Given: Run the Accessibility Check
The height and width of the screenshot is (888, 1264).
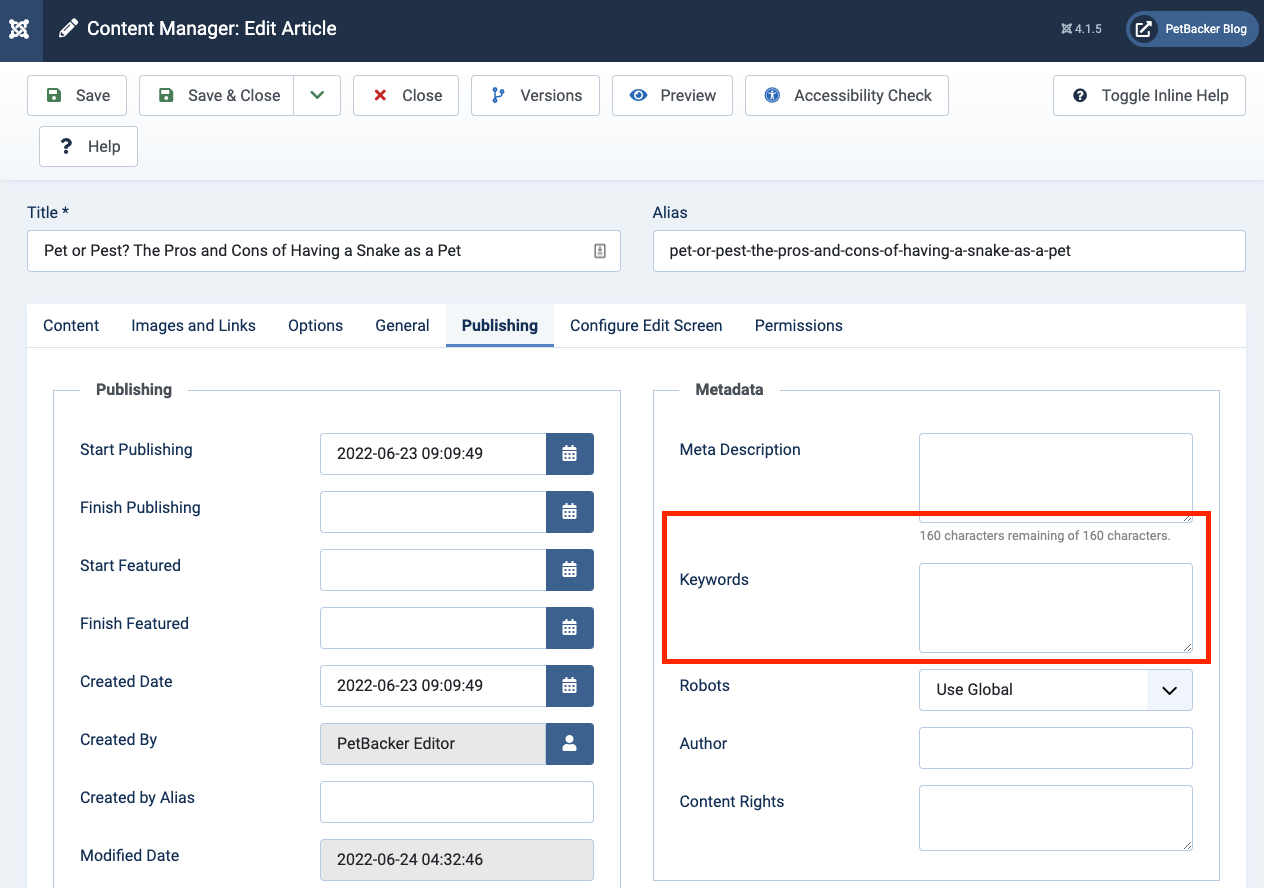Looking at the screenshot, I should coord(847,95).
